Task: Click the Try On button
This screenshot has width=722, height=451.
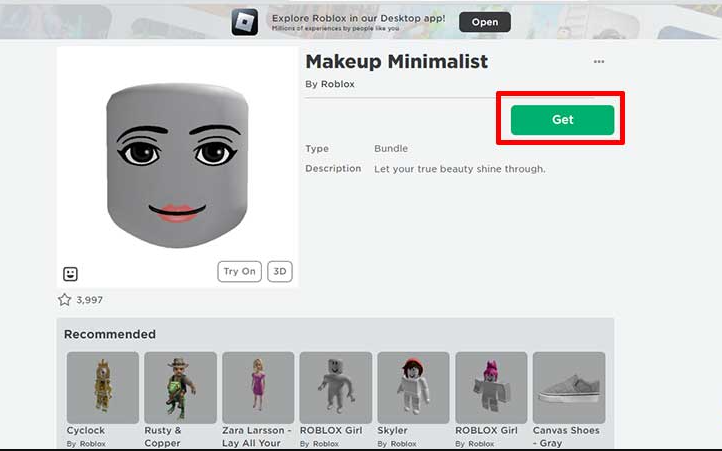Action: pyautogui.click(x=239, y=271)
